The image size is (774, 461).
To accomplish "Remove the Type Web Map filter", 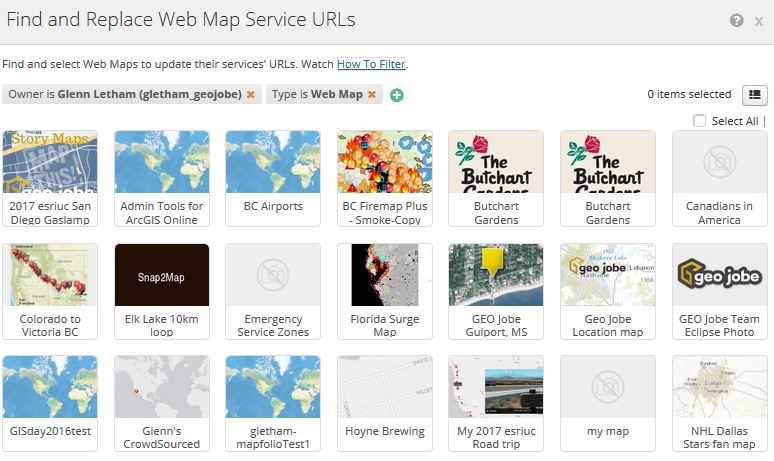I will pyautogui.click(x=371, y=95).
